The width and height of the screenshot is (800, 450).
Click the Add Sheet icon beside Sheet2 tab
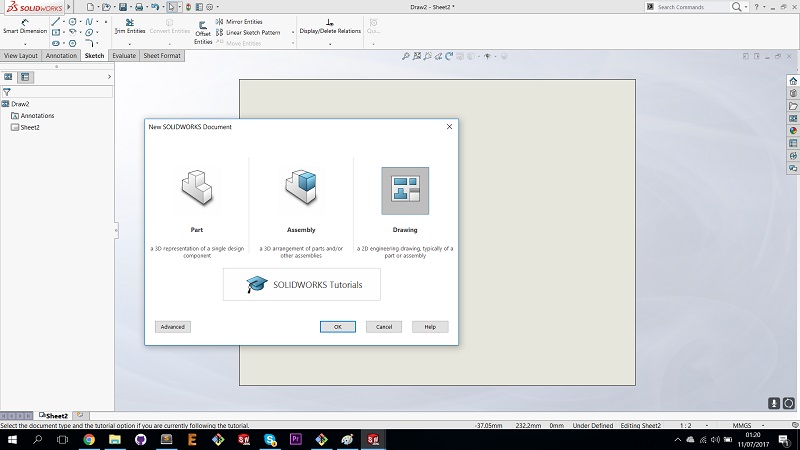pos(80,415)
